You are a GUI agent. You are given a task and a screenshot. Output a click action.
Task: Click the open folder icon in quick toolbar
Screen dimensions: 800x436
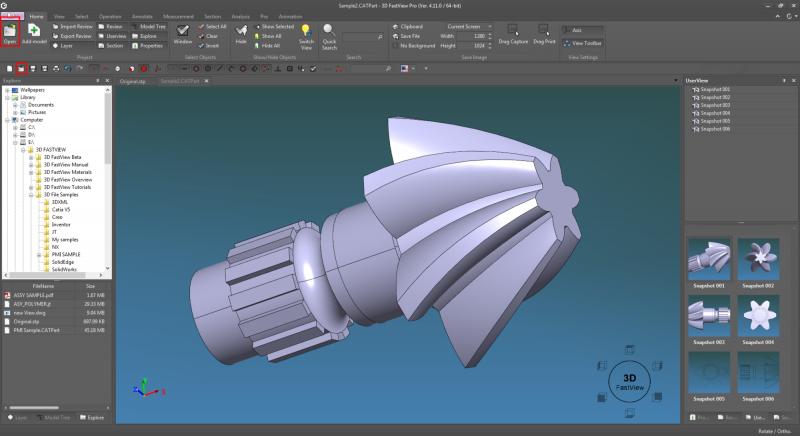coord(21,68)
